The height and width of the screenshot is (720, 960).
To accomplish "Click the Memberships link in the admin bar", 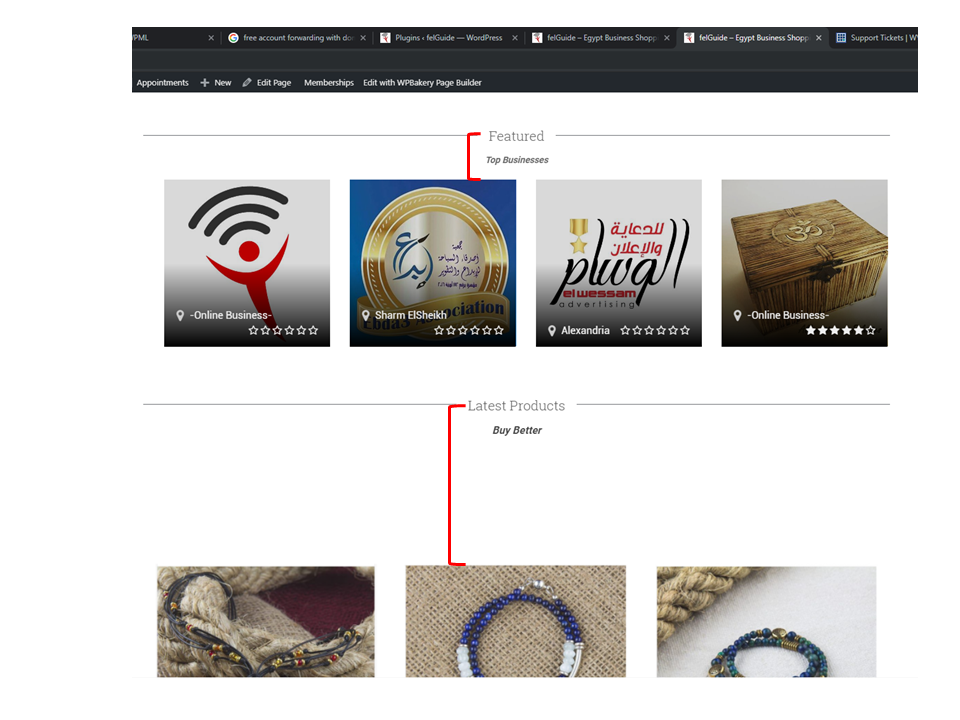I will [328, 83].
